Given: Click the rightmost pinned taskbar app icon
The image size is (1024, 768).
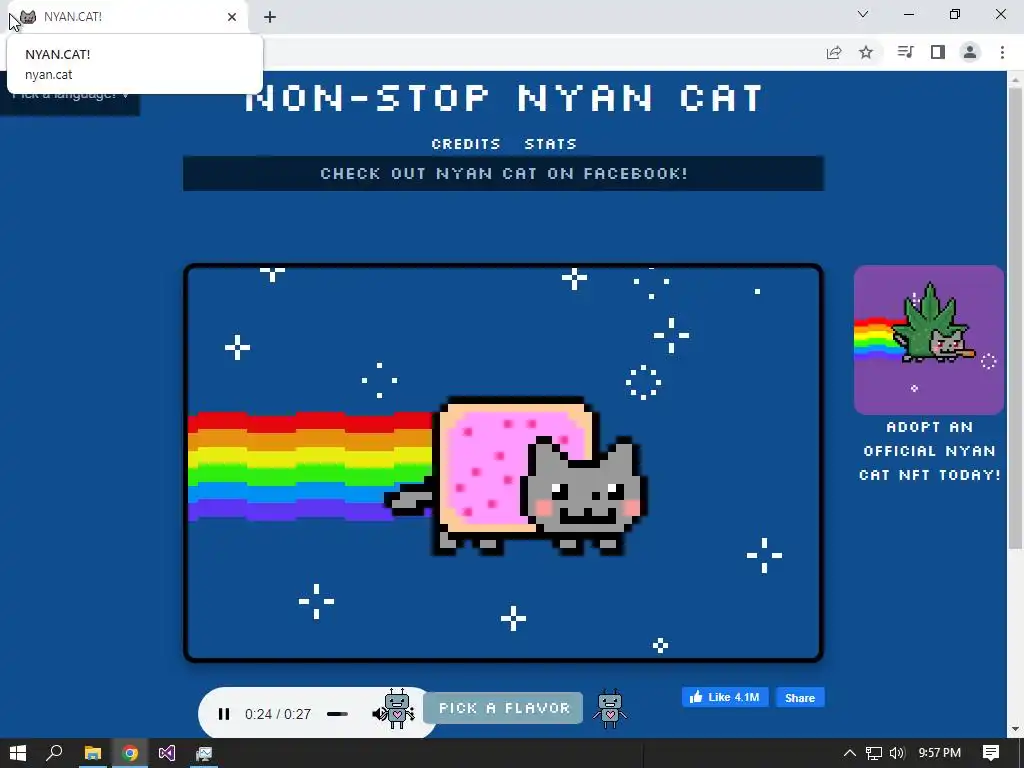Looking at the screenshot, I should point(204,753).
